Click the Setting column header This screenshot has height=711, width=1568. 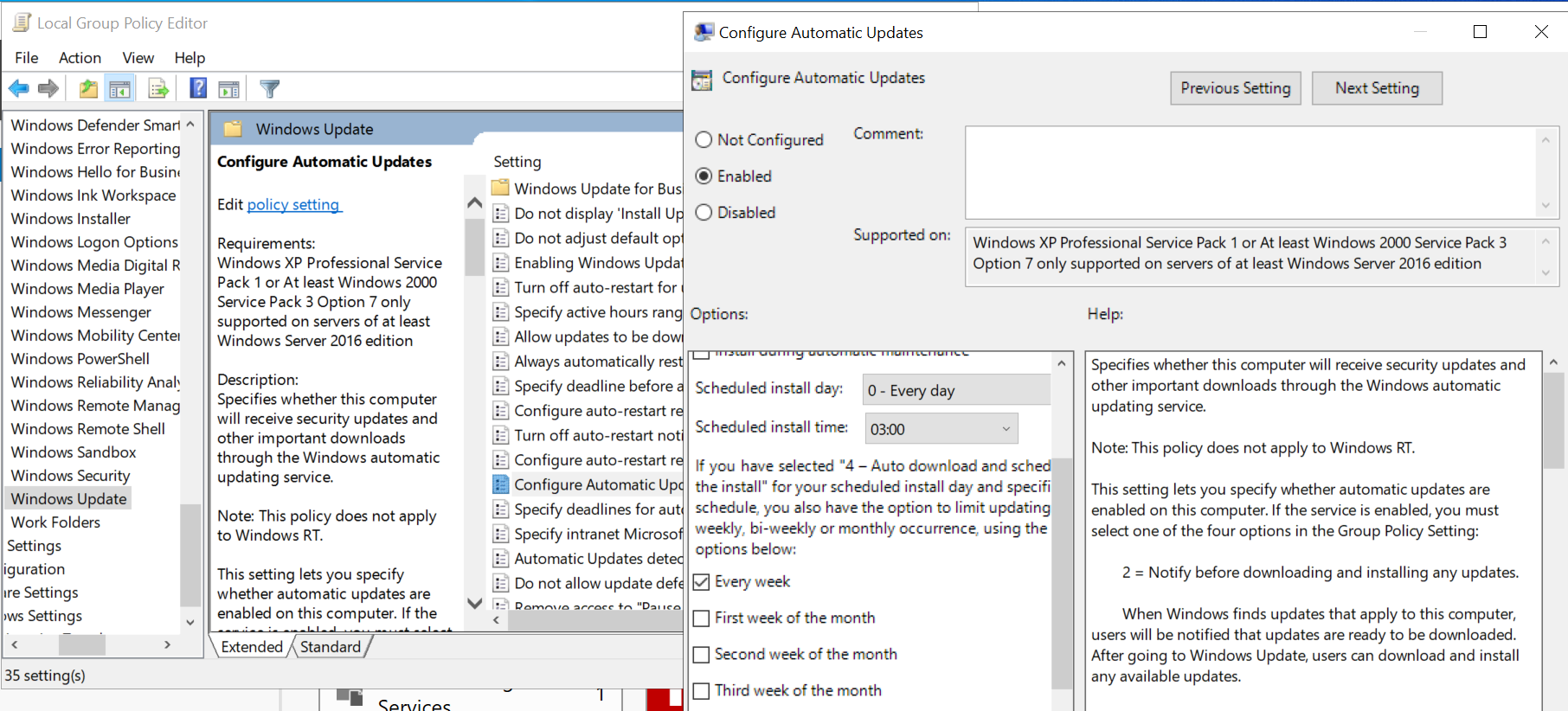(517, 162)
